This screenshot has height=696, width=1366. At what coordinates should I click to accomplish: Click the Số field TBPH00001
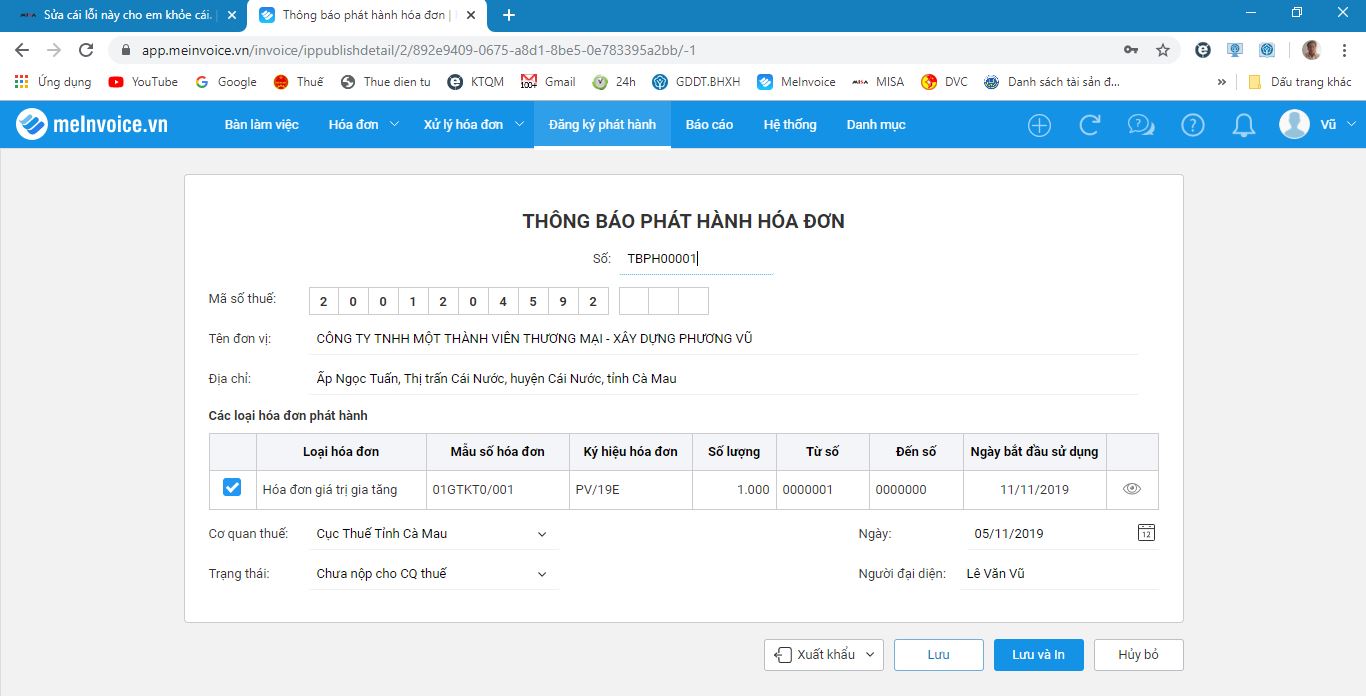click(x=696, y=258)
